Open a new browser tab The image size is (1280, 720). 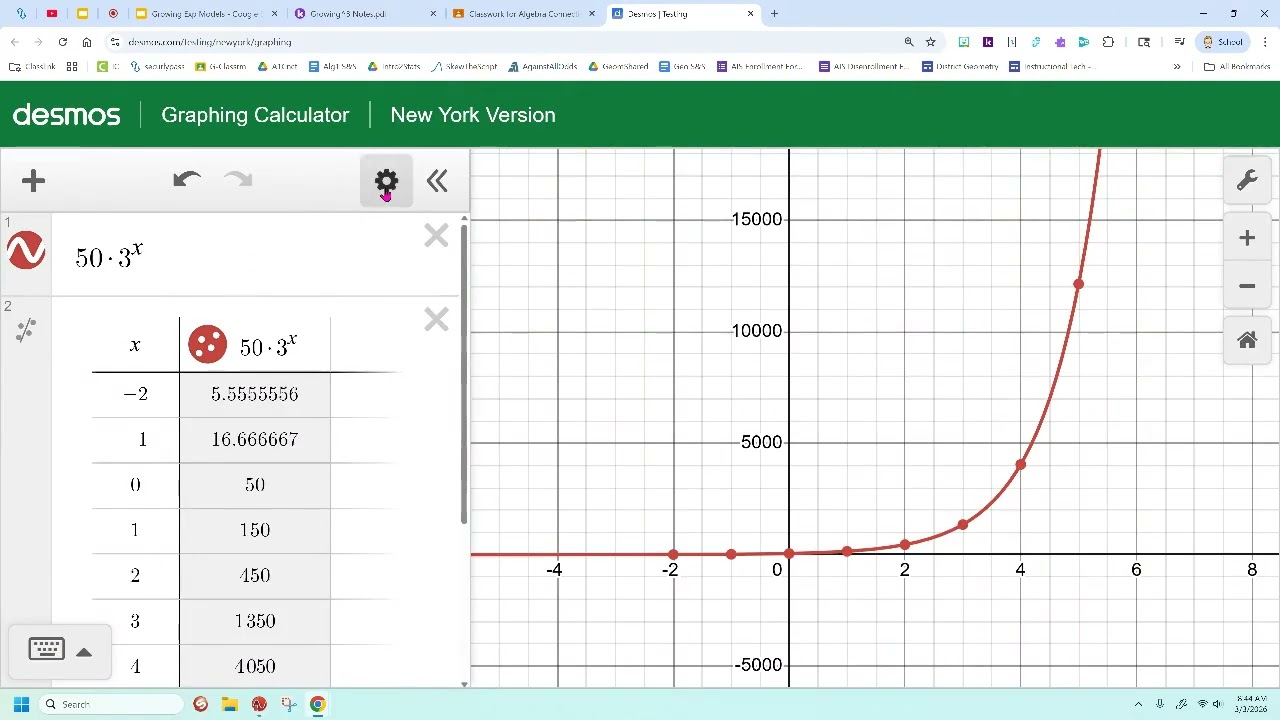click(x=774, y=14)
